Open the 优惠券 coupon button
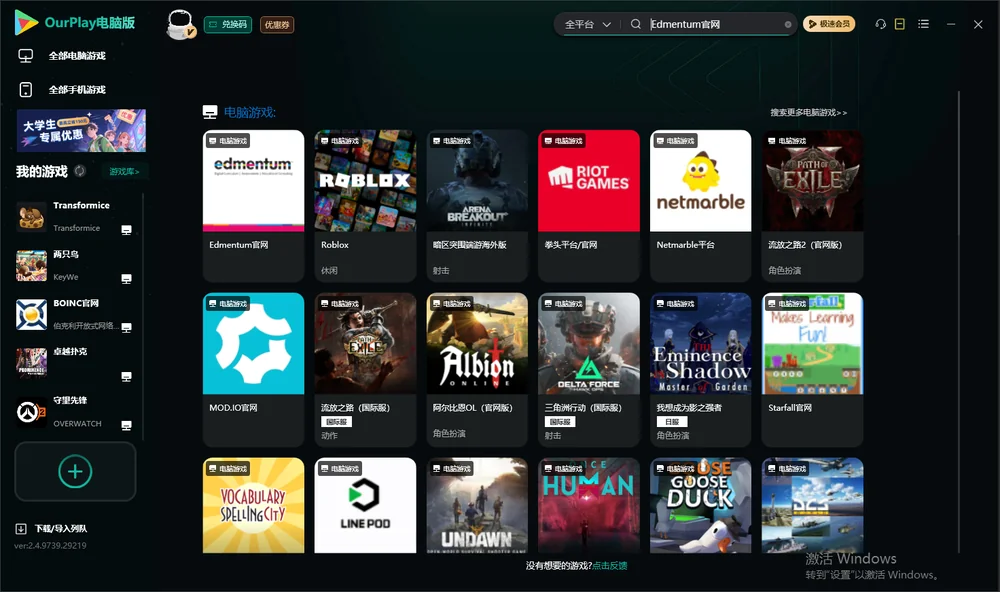 277,24
